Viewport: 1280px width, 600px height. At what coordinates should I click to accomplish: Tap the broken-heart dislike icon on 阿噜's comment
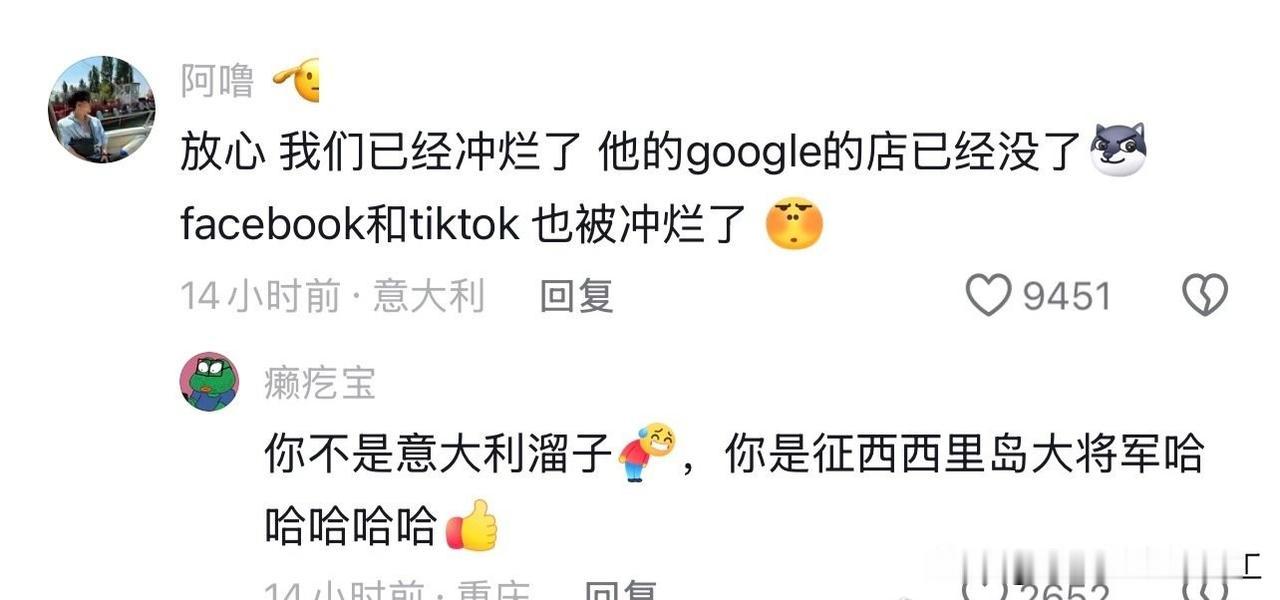1205,296
